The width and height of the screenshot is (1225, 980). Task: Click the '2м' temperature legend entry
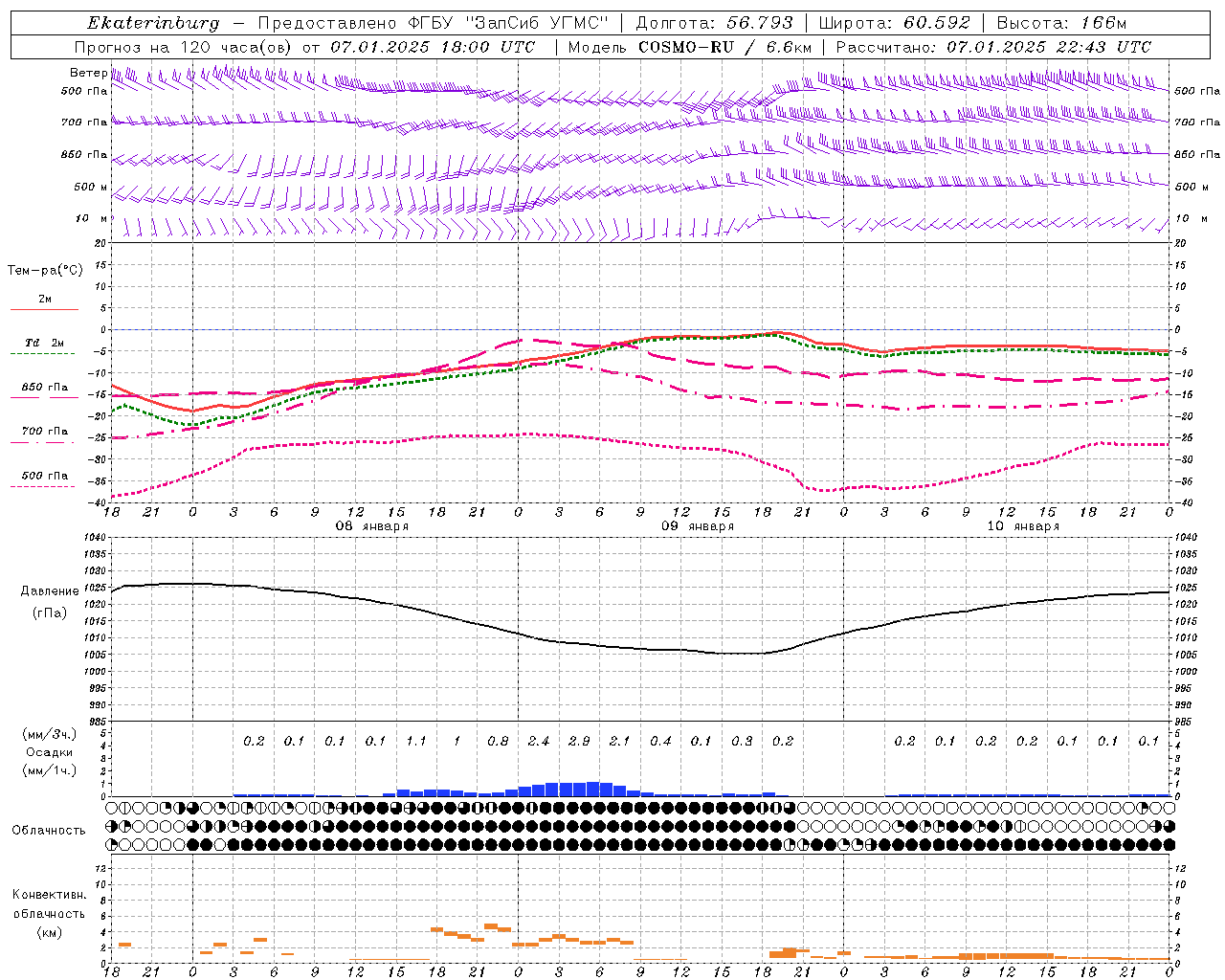(x=45, y=299)
